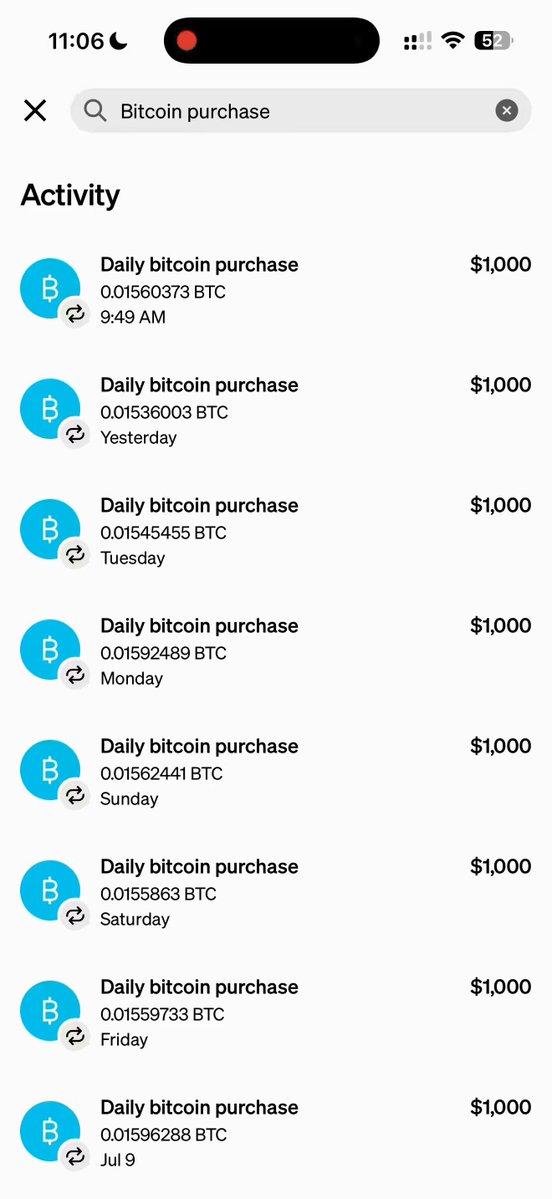Screen dimensions: 552x1199
Task: Tap the recurring badge on Monday's purchase
Action: pos(74,675)
